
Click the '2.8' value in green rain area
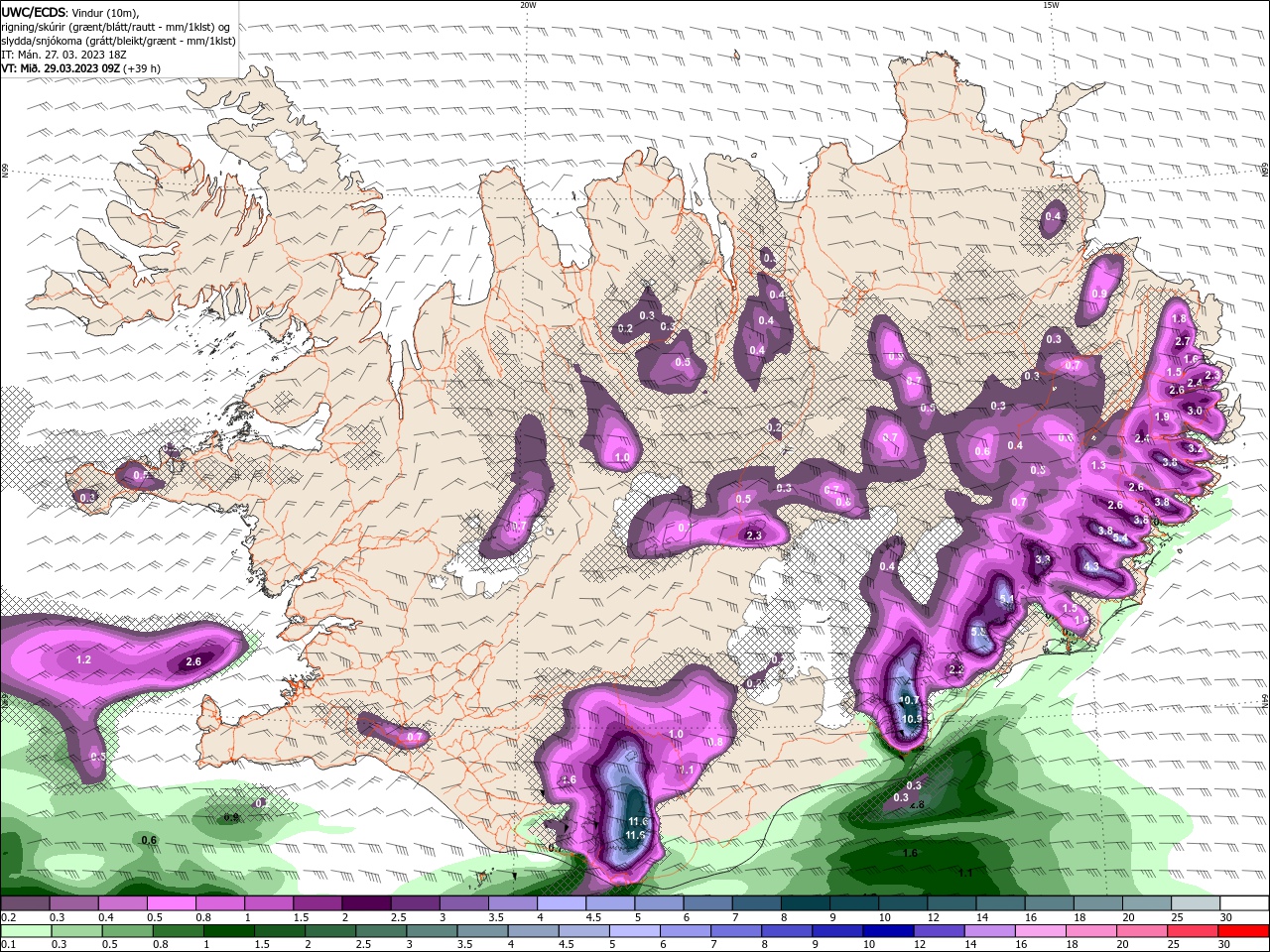pyautogui.click(x=917, y=804)
